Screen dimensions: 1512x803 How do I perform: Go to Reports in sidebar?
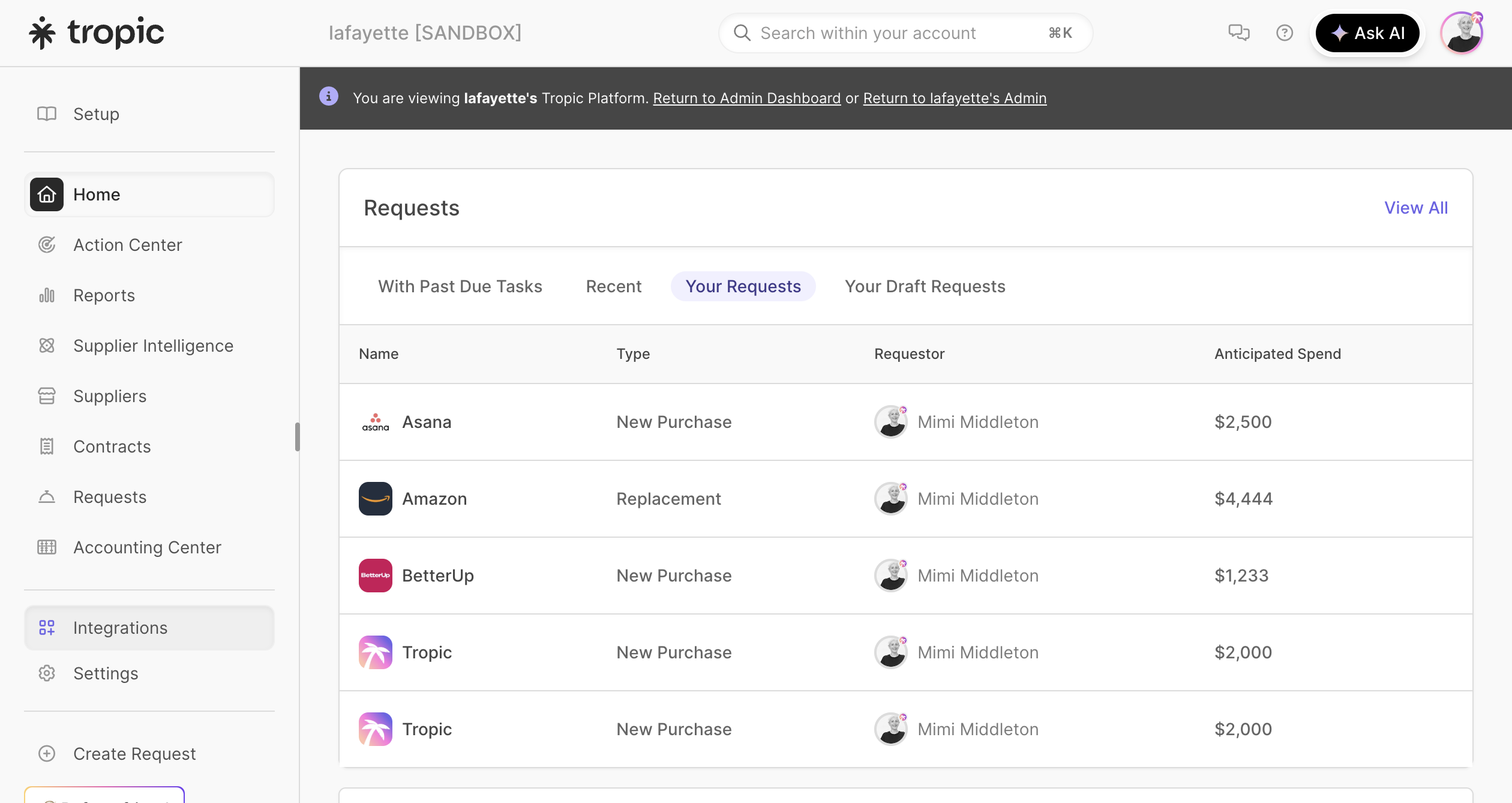pos(104,295)
